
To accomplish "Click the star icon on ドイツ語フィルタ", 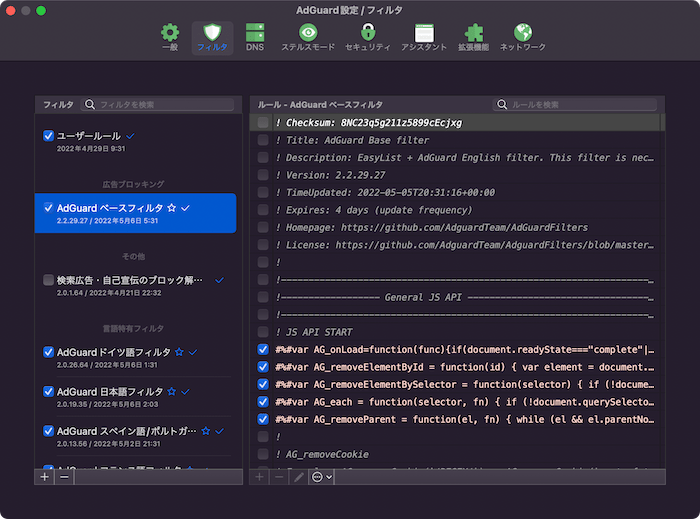I will tap(179, 352).
